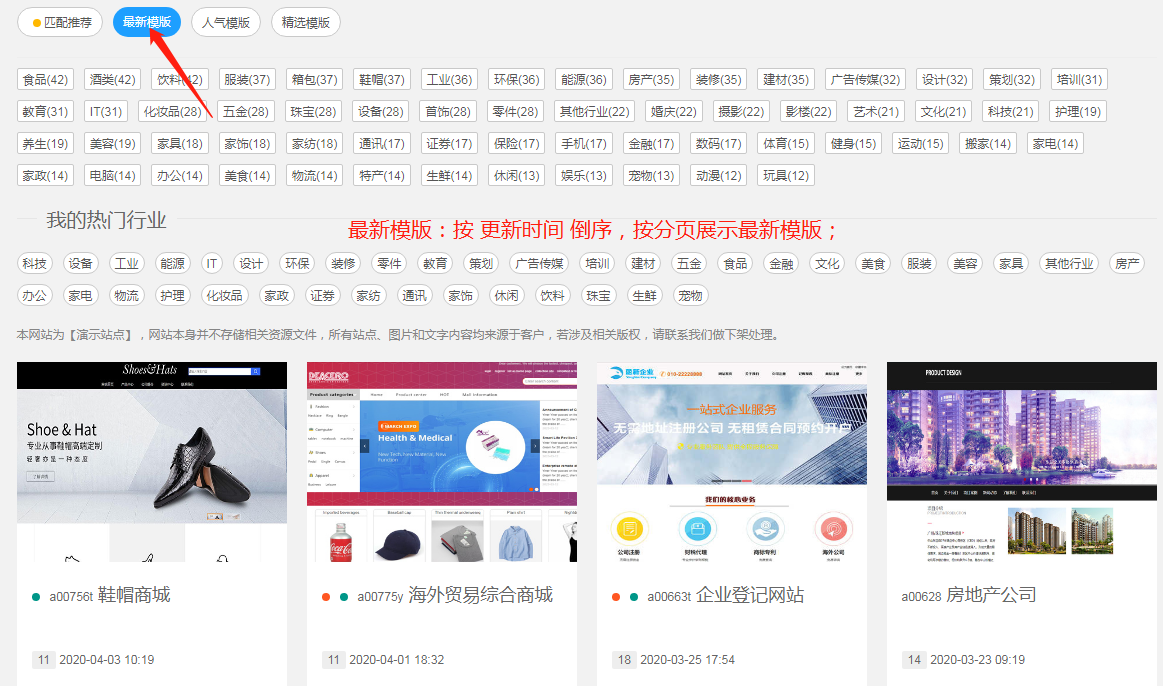1163x686 pixels.
Task: Click the green dot beside a00756t 鞋帽商城
Action: 37,597
